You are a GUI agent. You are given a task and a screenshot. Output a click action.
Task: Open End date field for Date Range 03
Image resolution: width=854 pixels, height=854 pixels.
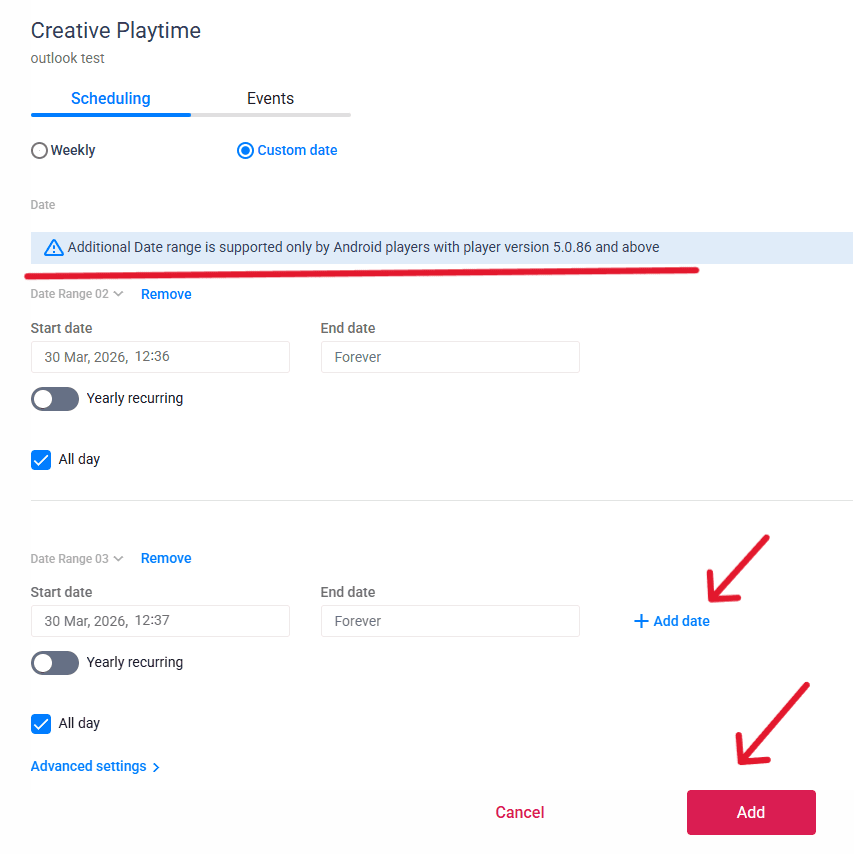pyautogui.click(x=450, y=621)
